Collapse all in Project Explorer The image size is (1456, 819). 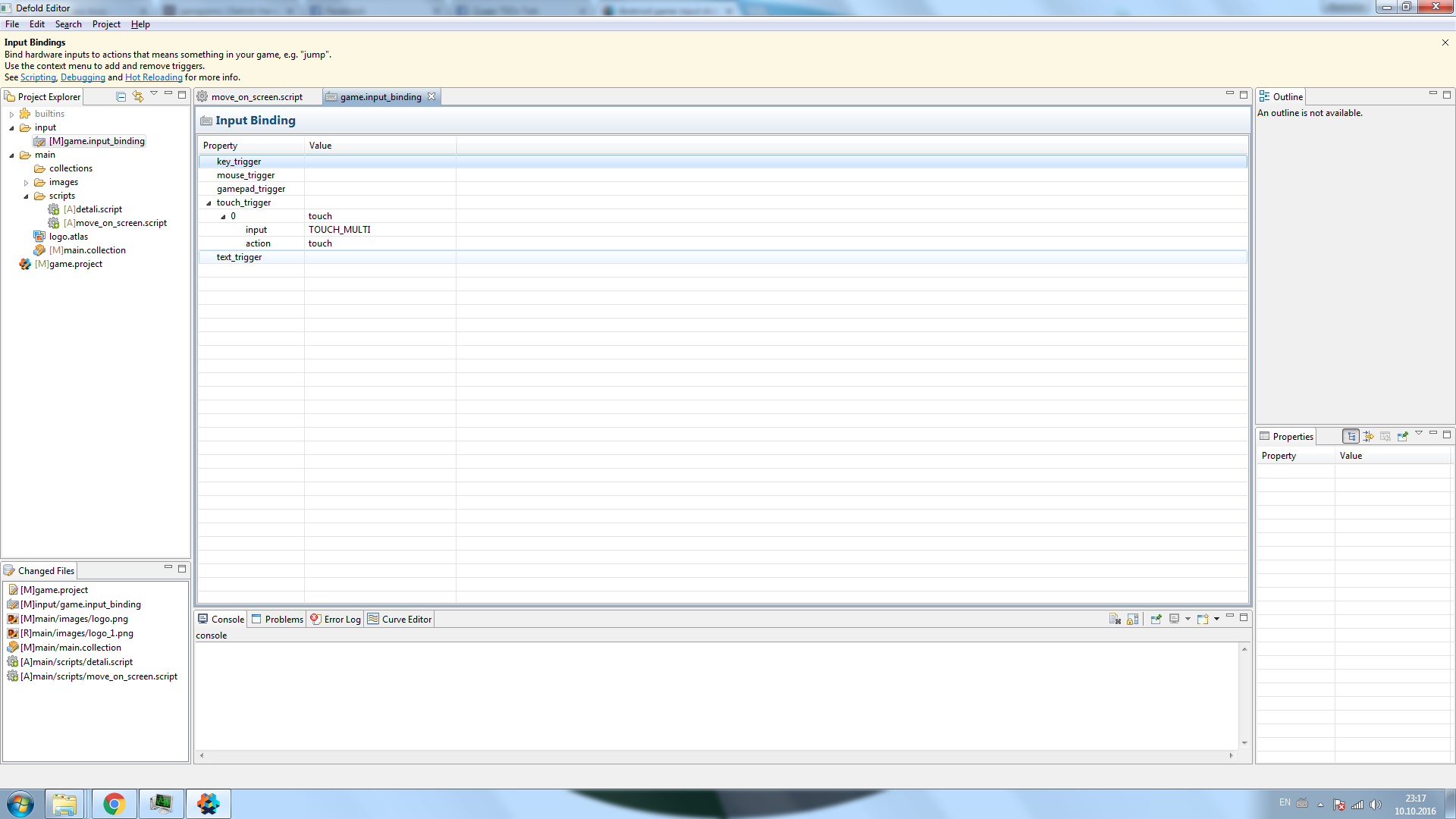pos(121,96)
